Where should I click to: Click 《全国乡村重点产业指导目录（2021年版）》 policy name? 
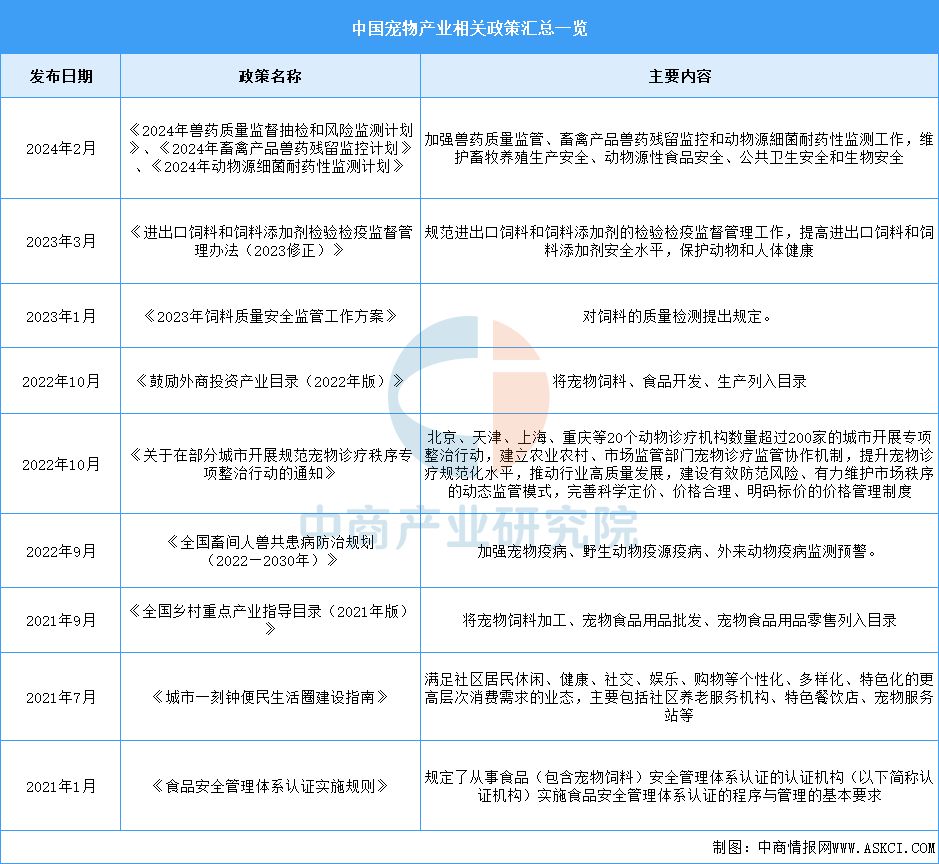point(270,620)
